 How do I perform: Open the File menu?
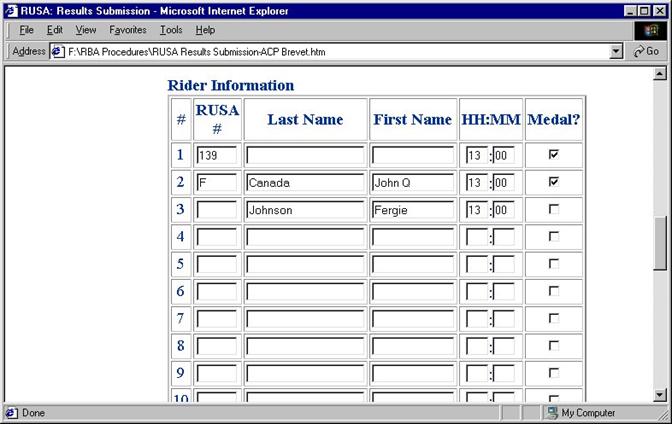coord(26,30)
